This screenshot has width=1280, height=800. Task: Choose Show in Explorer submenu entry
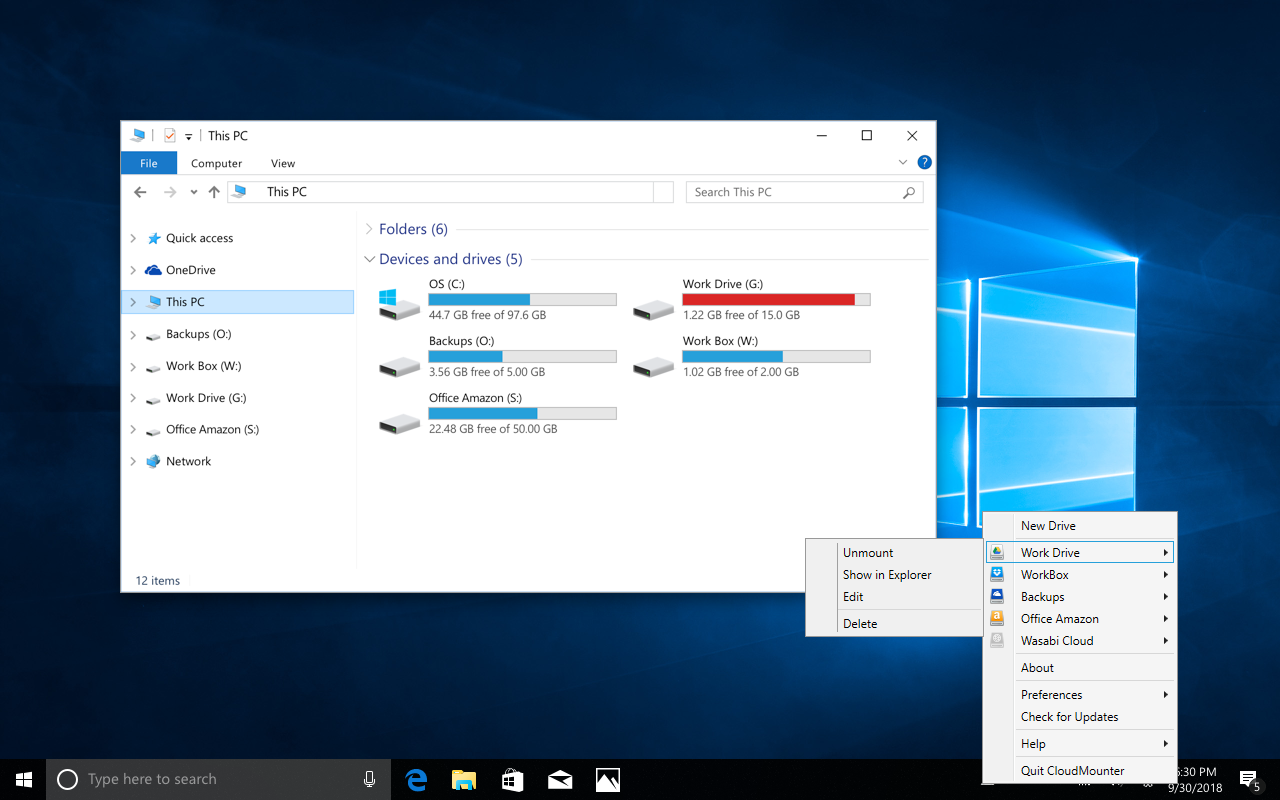pos(886,575)
